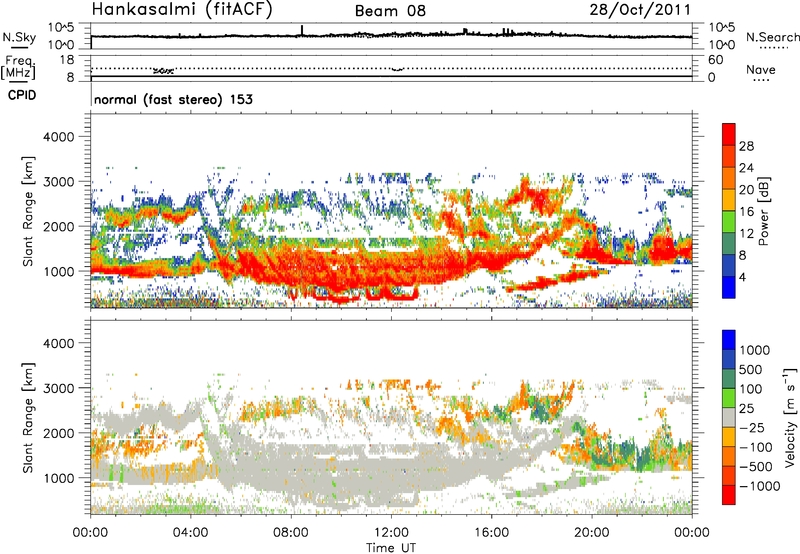This screenshot has width=800, height=554.
Task: Click the Freq. [MHz] axis label
Action: [20, 67]
